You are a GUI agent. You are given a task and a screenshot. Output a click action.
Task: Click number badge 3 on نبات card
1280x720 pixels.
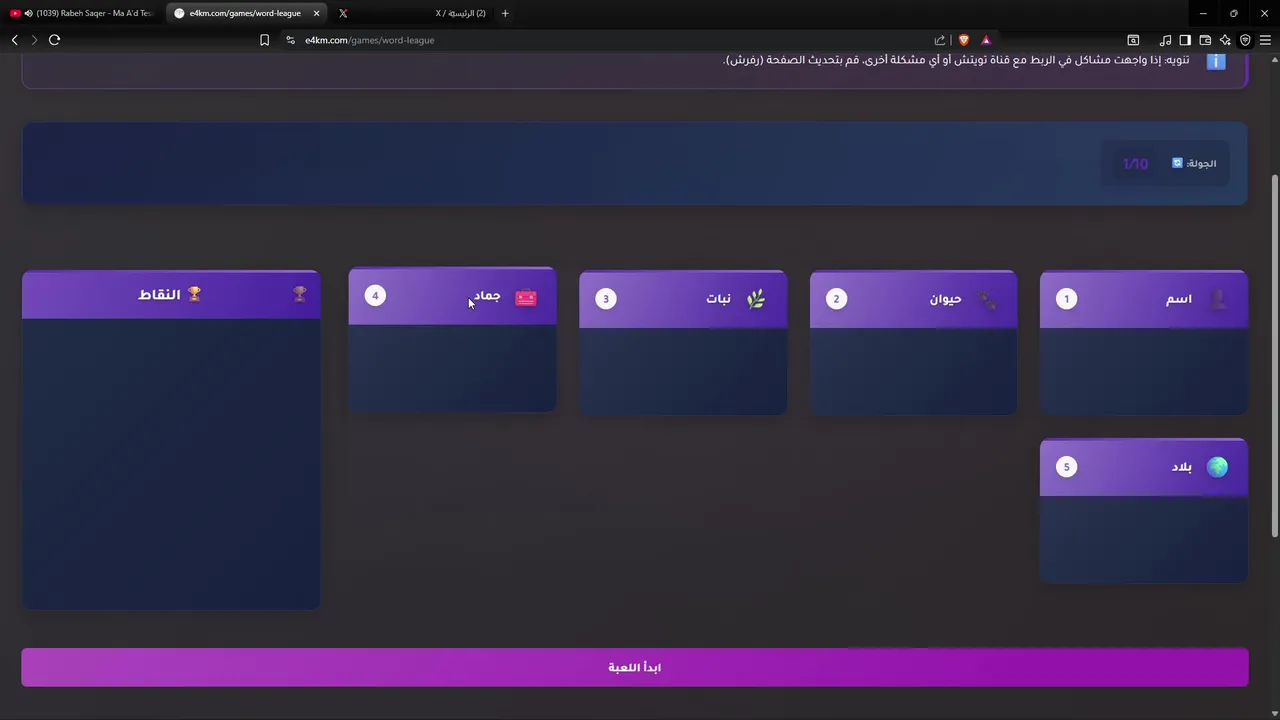606,299
